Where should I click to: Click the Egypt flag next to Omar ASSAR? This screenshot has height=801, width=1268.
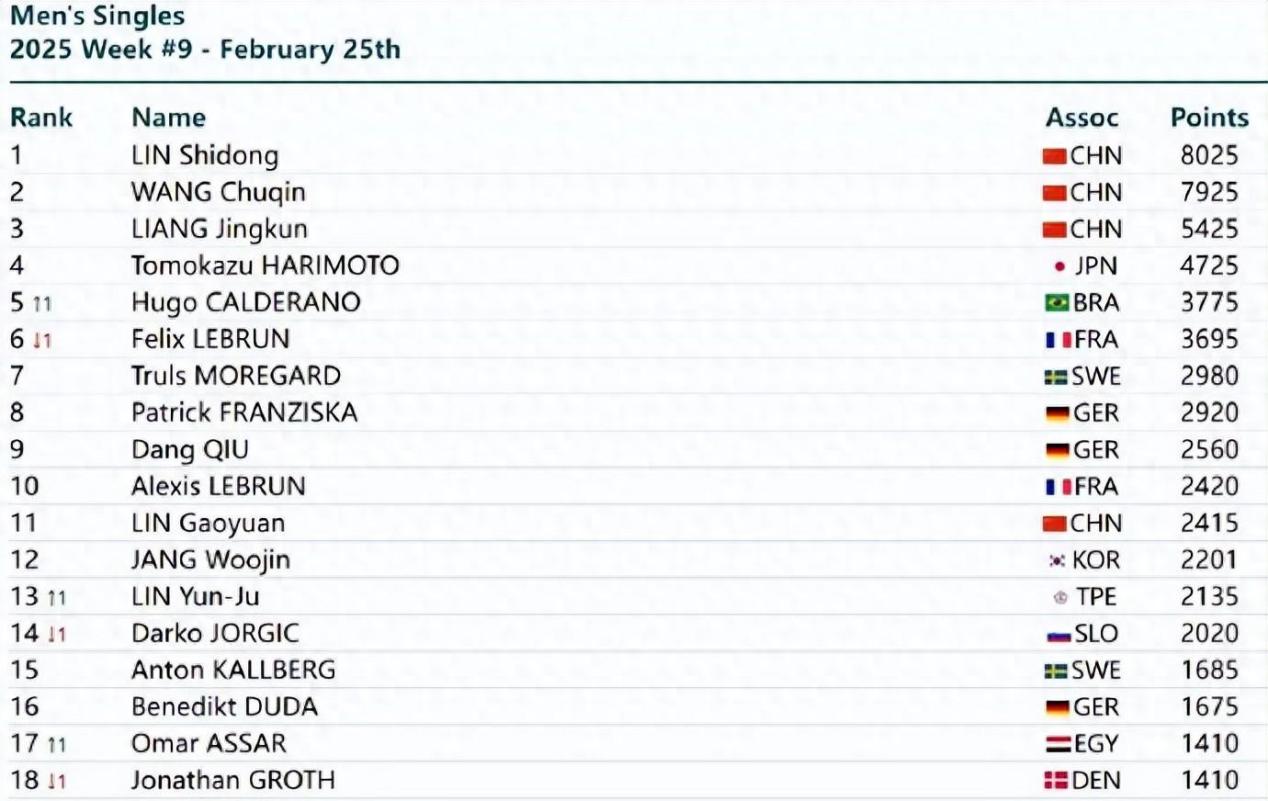click(x=1057, y=745)
